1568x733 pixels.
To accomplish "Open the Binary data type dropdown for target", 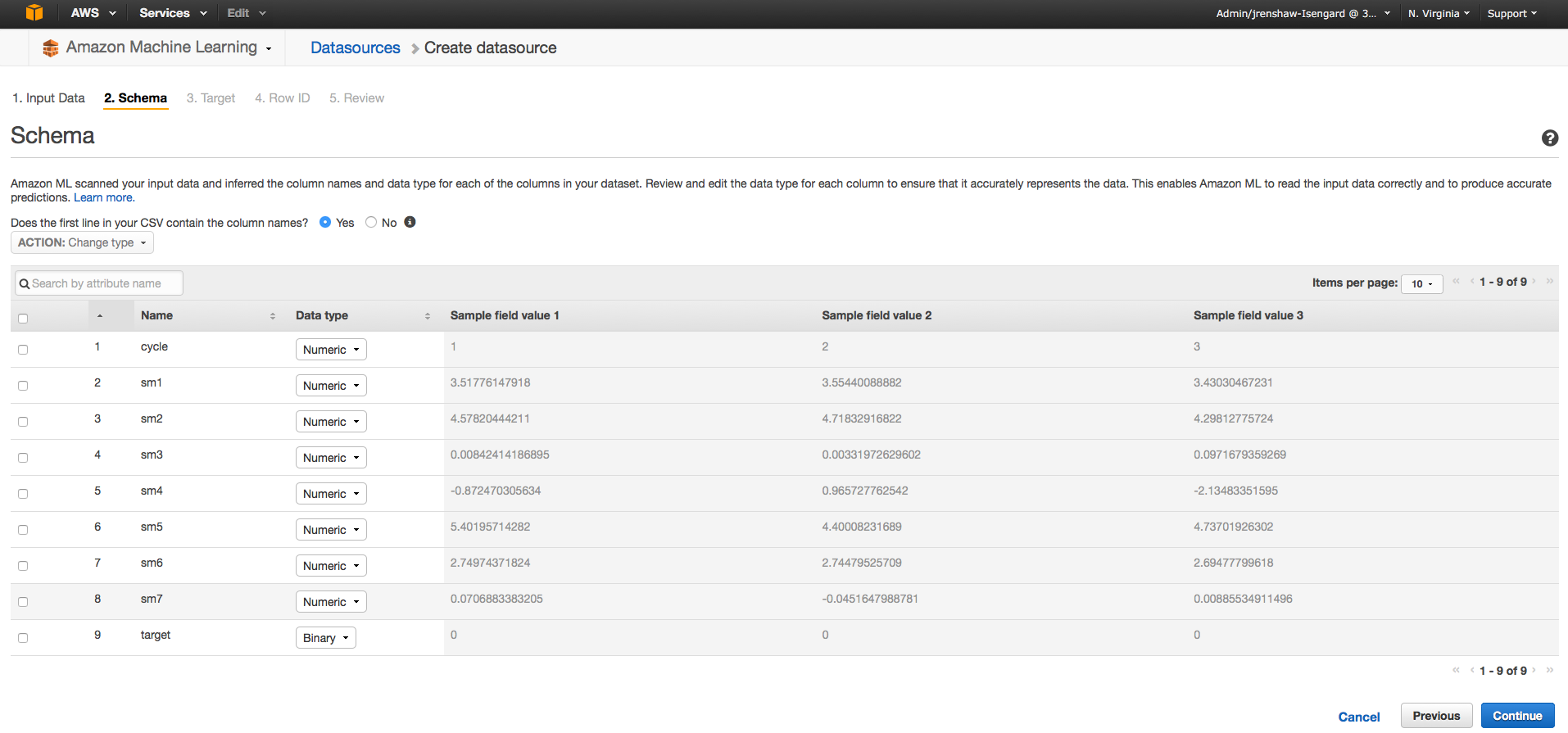I will coord(325,638).
